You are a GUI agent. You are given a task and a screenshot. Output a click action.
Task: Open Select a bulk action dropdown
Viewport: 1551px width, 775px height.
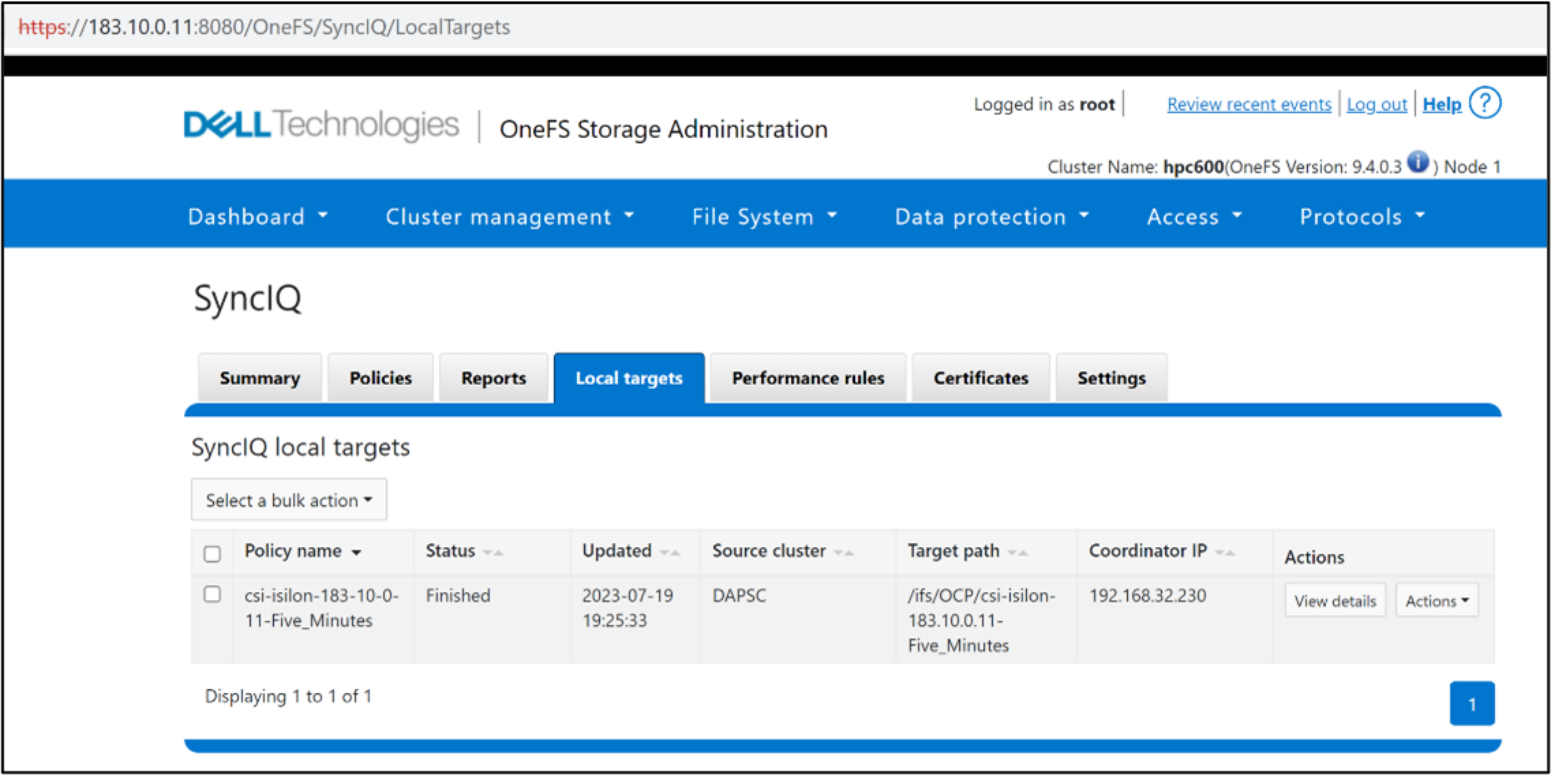pyautogui.click(x=289, y=500)
